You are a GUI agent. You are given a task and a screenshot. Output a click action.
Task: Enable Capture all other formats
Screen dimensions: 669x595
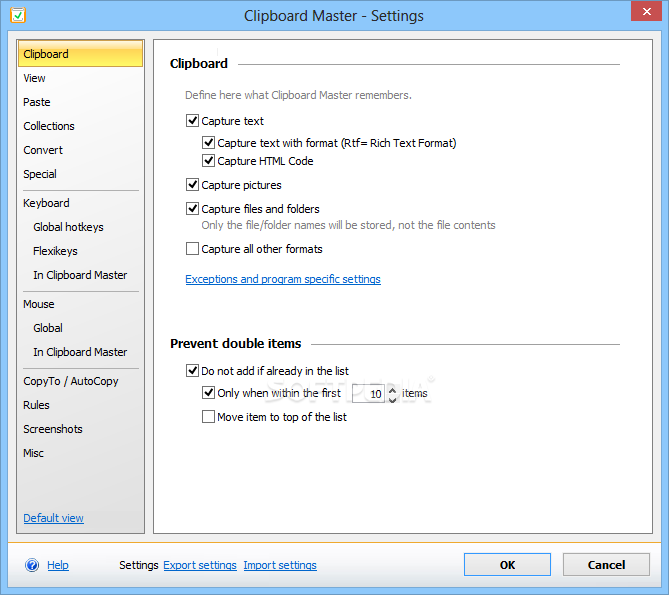[192, 249]
